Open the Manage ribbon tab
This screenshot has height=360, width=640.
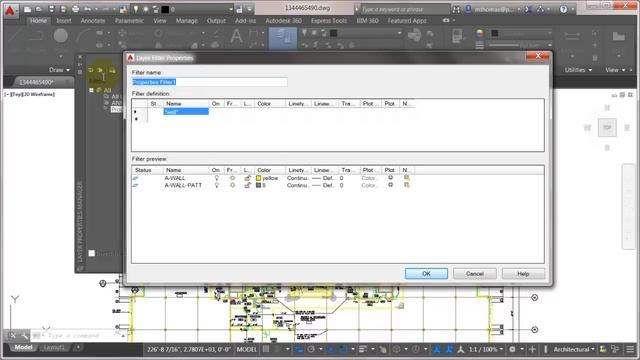[187, 20]
